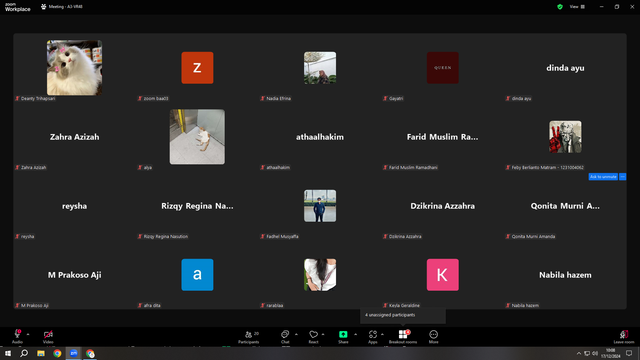This screenshot has height=360, width=640.
Task: Click Ask to unmute button
Action: click(603, 177)
